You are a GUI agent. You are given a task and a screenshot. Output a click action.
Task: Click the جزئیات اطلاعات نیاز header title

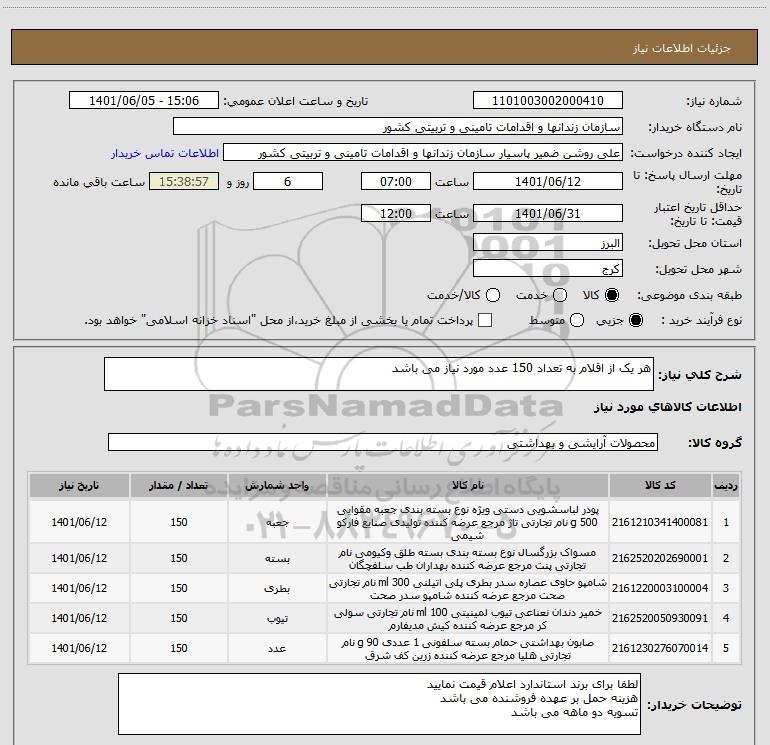(682, 48)
